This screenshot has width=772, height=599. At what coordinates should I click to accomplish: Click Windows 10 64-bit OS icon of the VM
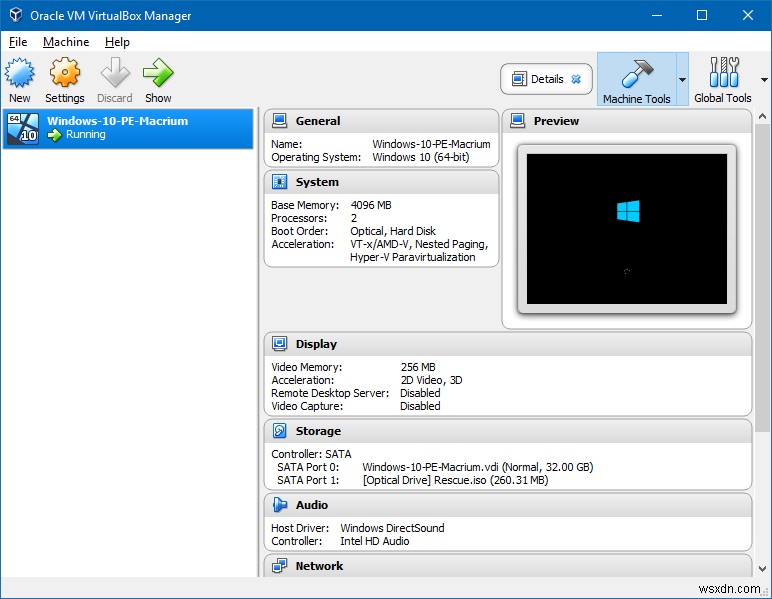pyautogui.click(x=23, y=128)
